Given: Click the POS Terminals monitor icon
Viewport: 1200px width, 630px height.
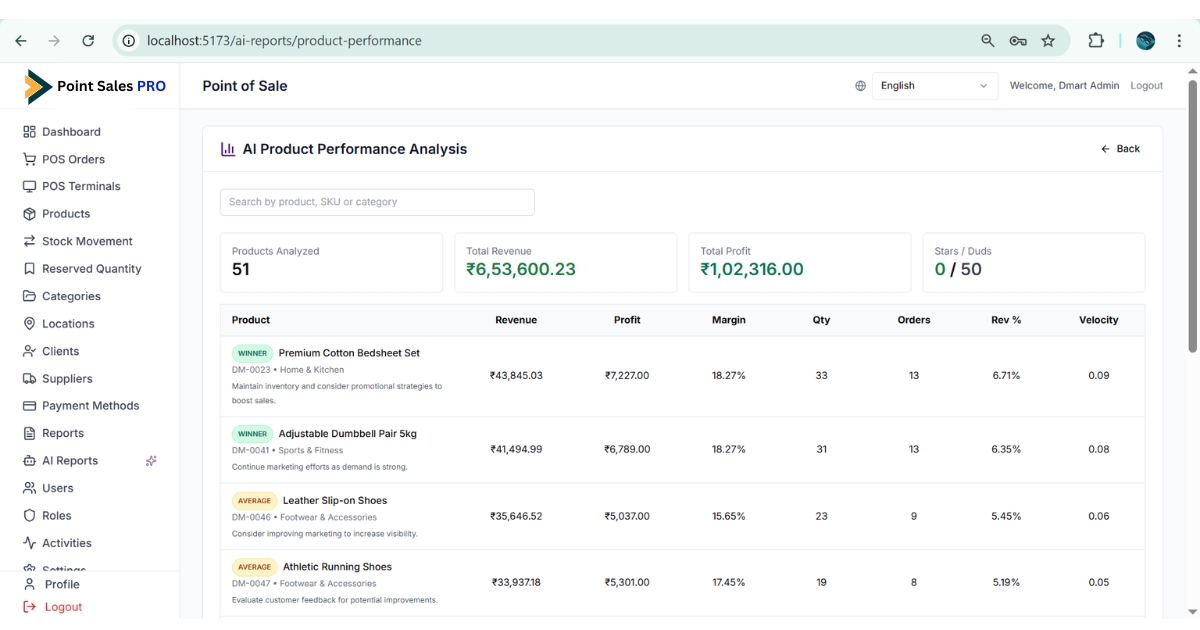Looking at the screenshot, I should [x=29, y=186].
